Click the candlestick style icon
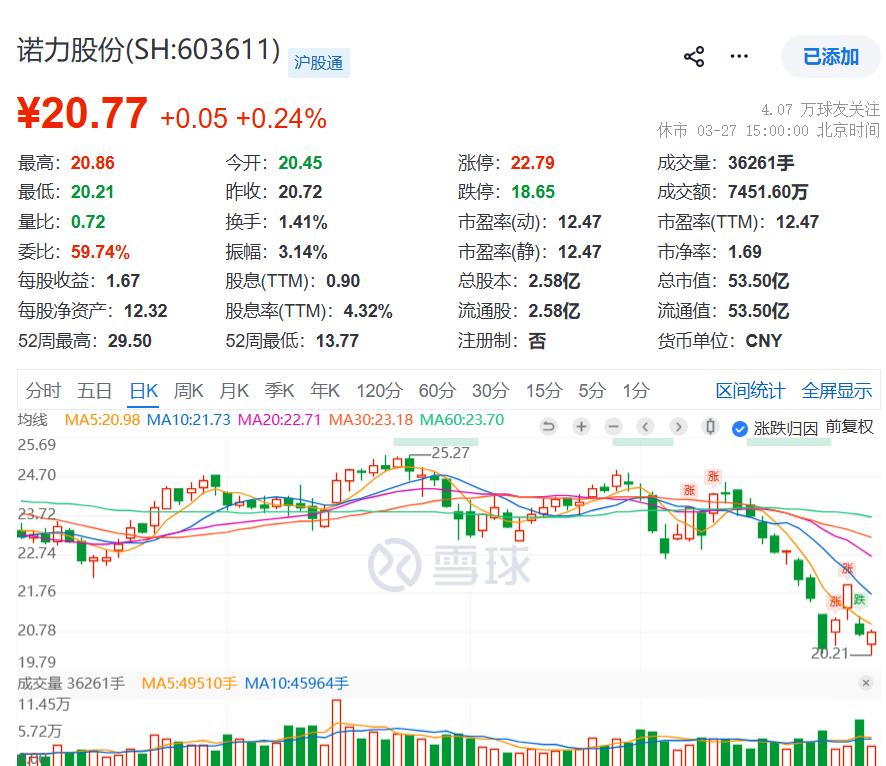Image resolution: width=886 pixels, height=766 pixels. coord(711,427)
